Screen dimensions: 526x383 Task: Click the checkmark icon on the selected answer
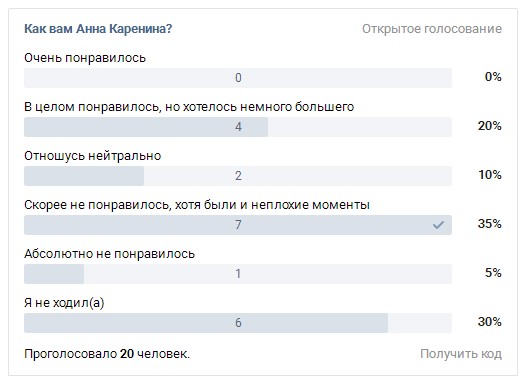[x=438, y=225]
